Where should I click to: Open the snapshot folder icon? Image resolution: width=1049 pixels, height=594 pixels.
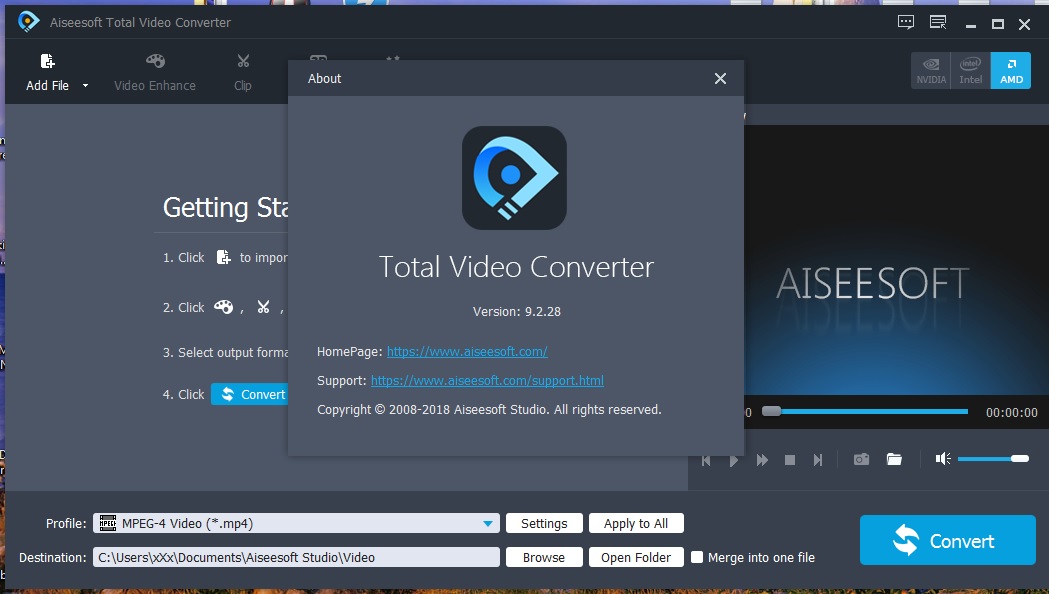pyautogui.click(x=894, y=459)
